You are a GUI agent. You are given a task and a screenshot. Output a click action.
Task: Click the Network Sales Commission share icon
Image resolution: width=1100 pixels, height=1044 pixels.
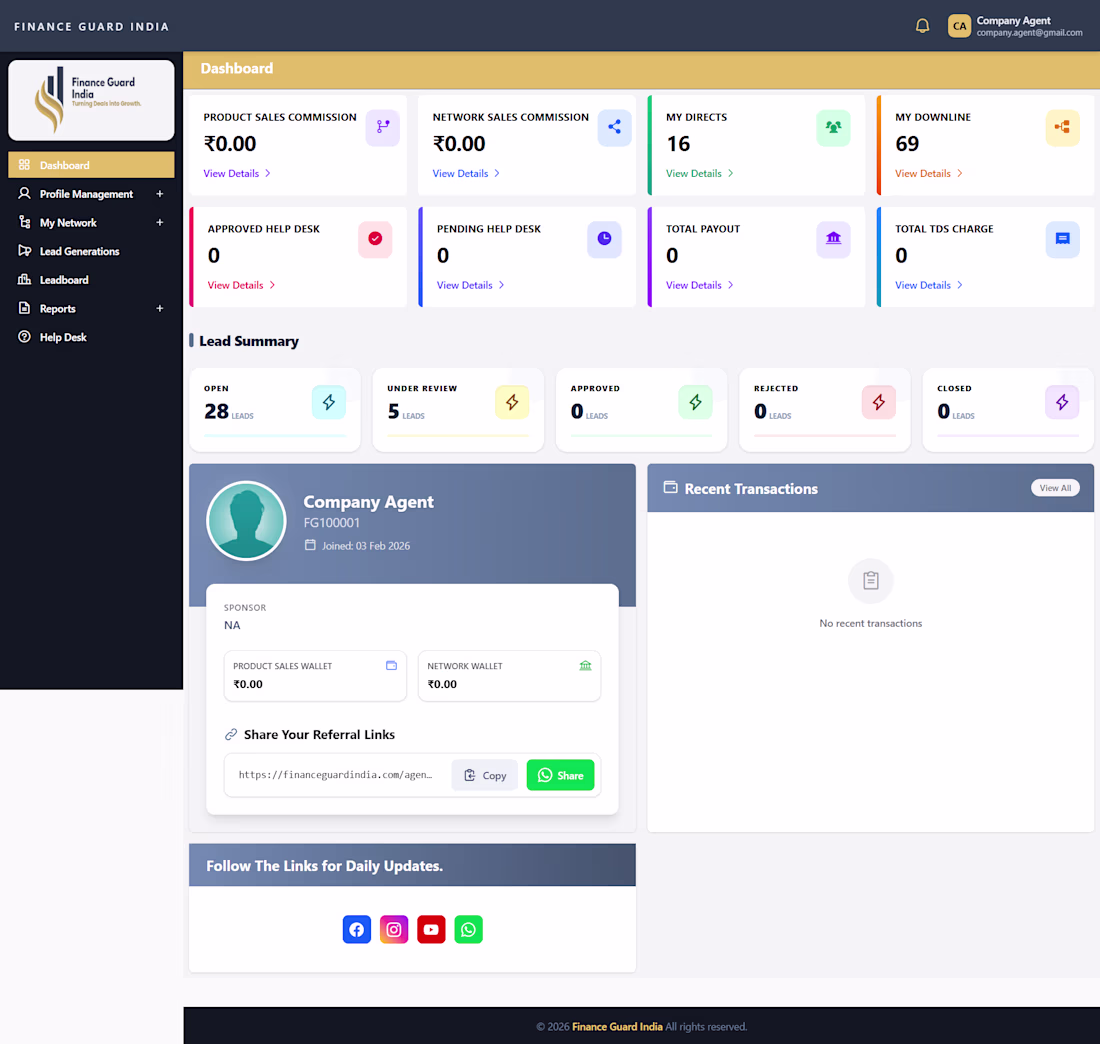click(x=615, y=127)
